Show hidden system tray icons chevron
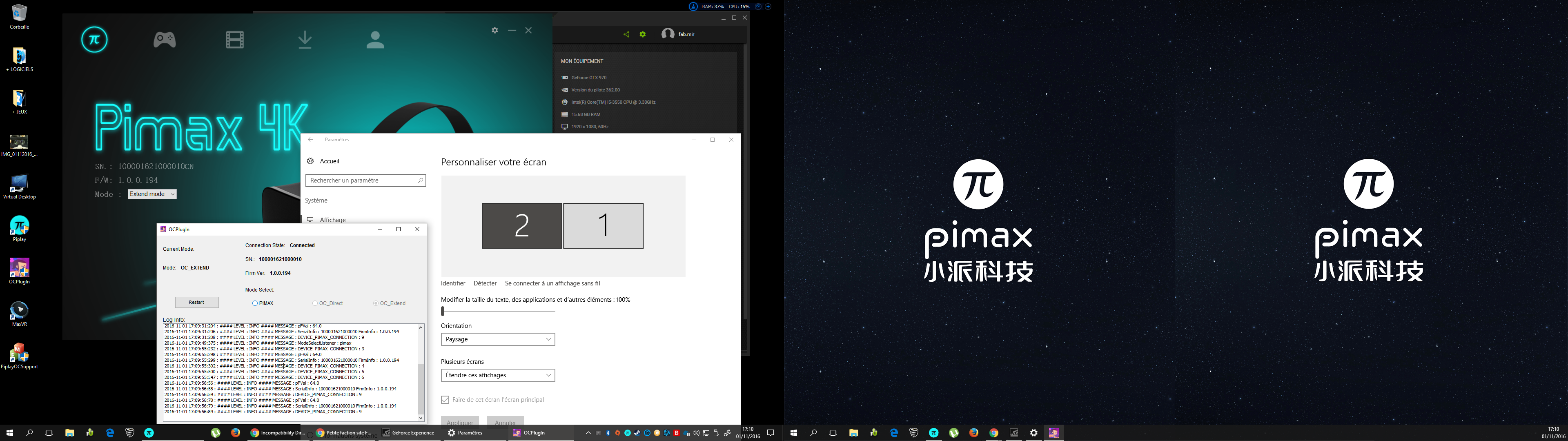Image resolution: width=1568 pixels, height=441 pixels. [588, 433]
